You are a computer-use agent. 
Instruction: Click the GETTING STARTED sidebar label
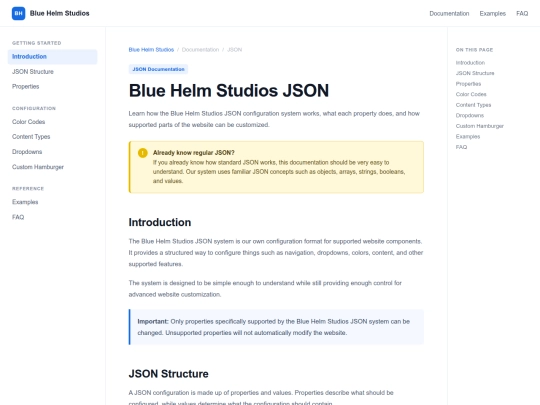point(37,43)
